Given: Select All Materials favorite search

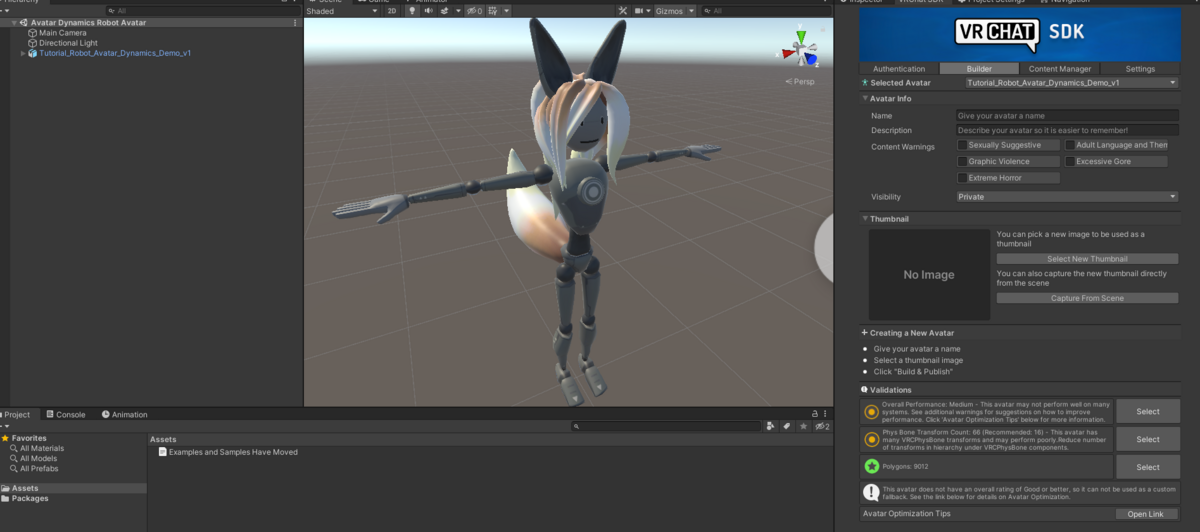Looking at the screenshot, I should pos(42,448).
